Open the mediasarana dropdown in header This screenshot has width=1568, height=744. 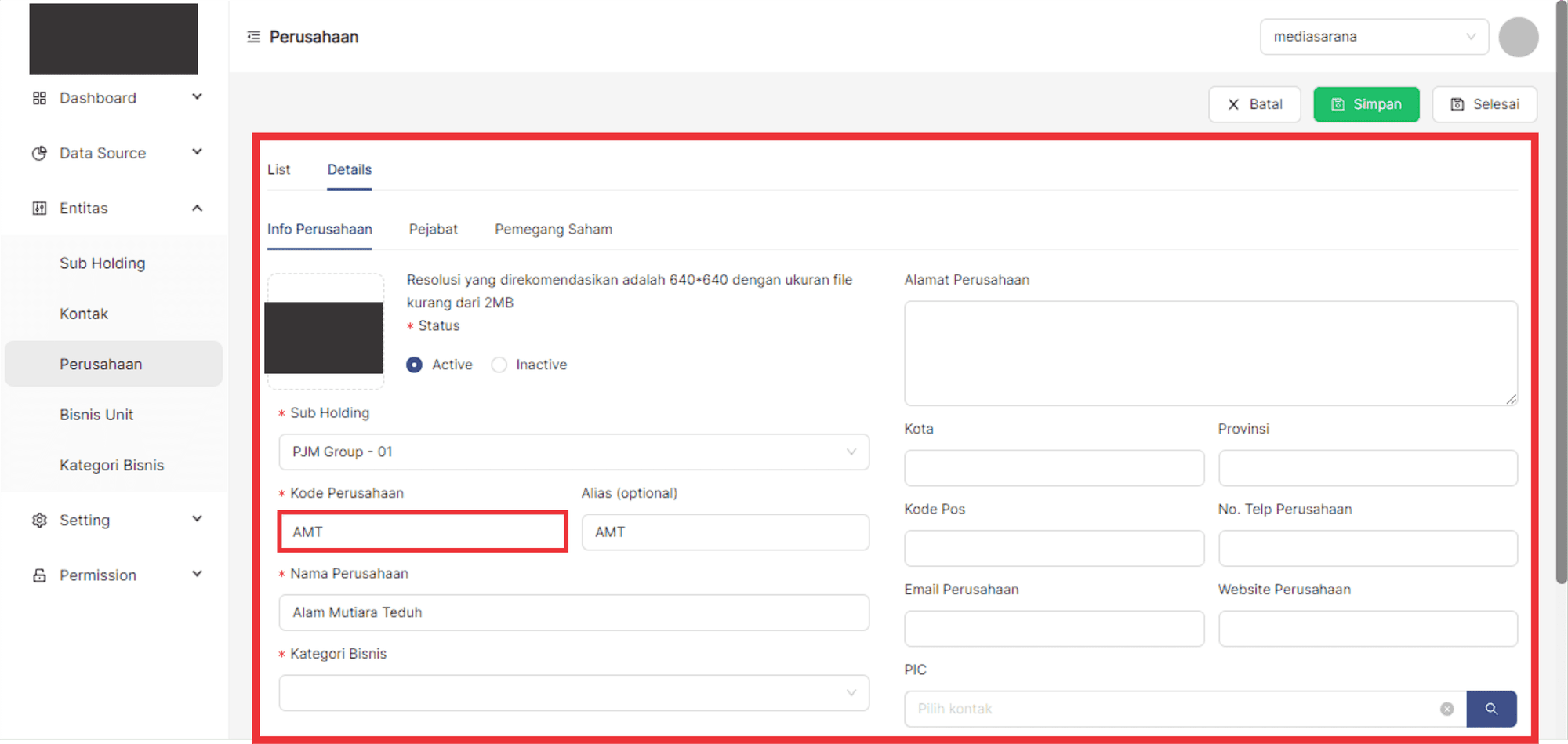(1374, 37)
